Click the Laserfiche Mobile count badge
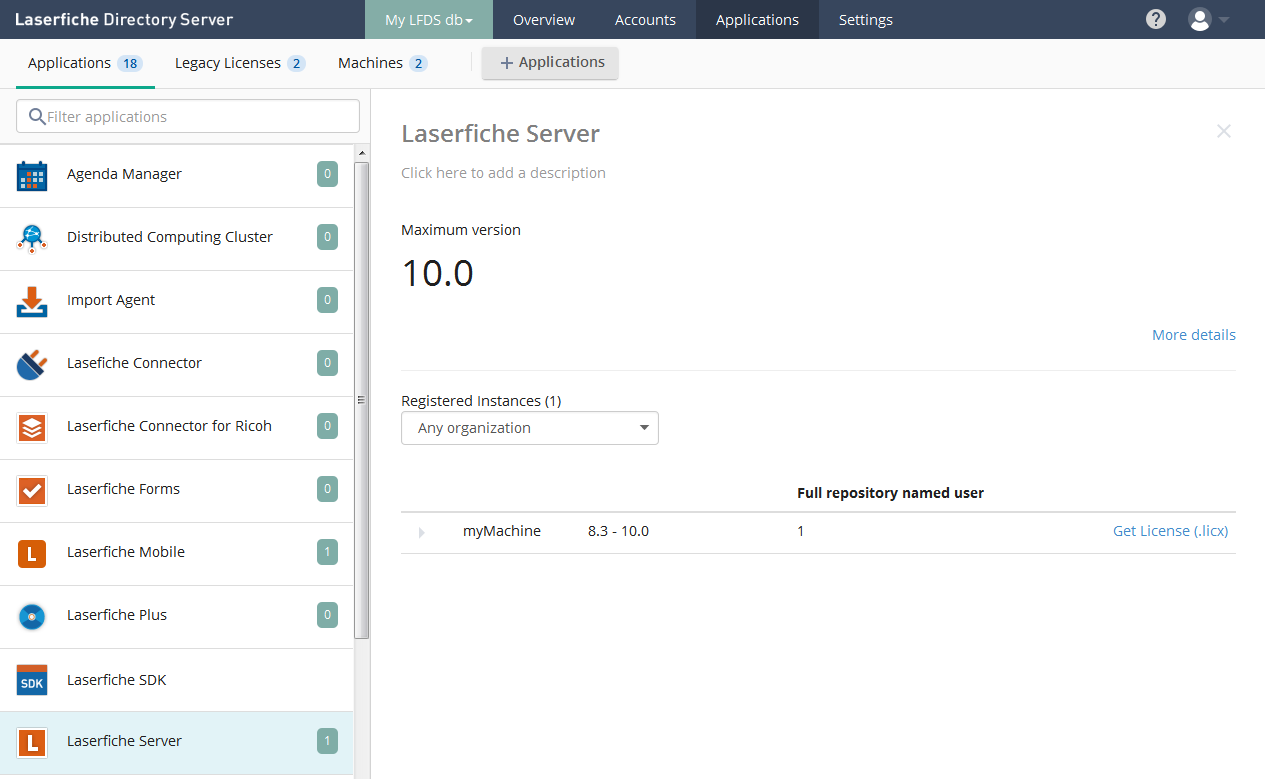Image resolution: width=1265 pixels, height=779 pixels. point(327,552)
